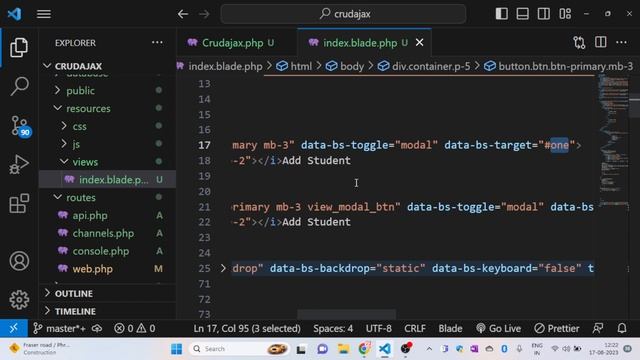The image size is (640, 360).
Task: Open Source Control view with 90 badge
Action: click(20, 125)
